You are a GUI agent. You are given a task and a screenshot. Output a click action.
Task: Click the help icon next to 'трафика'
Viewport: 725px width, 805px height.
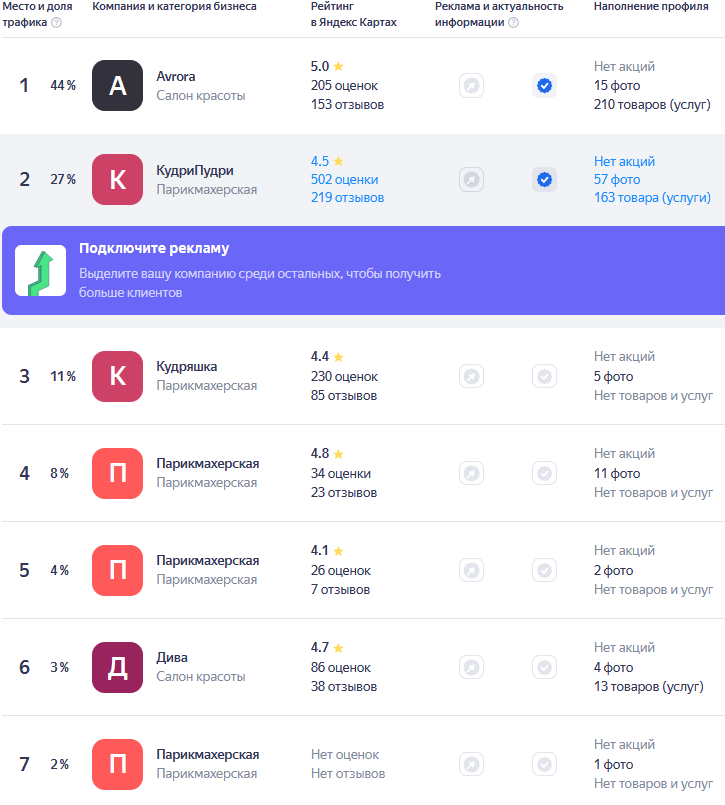tap(56, 23)
